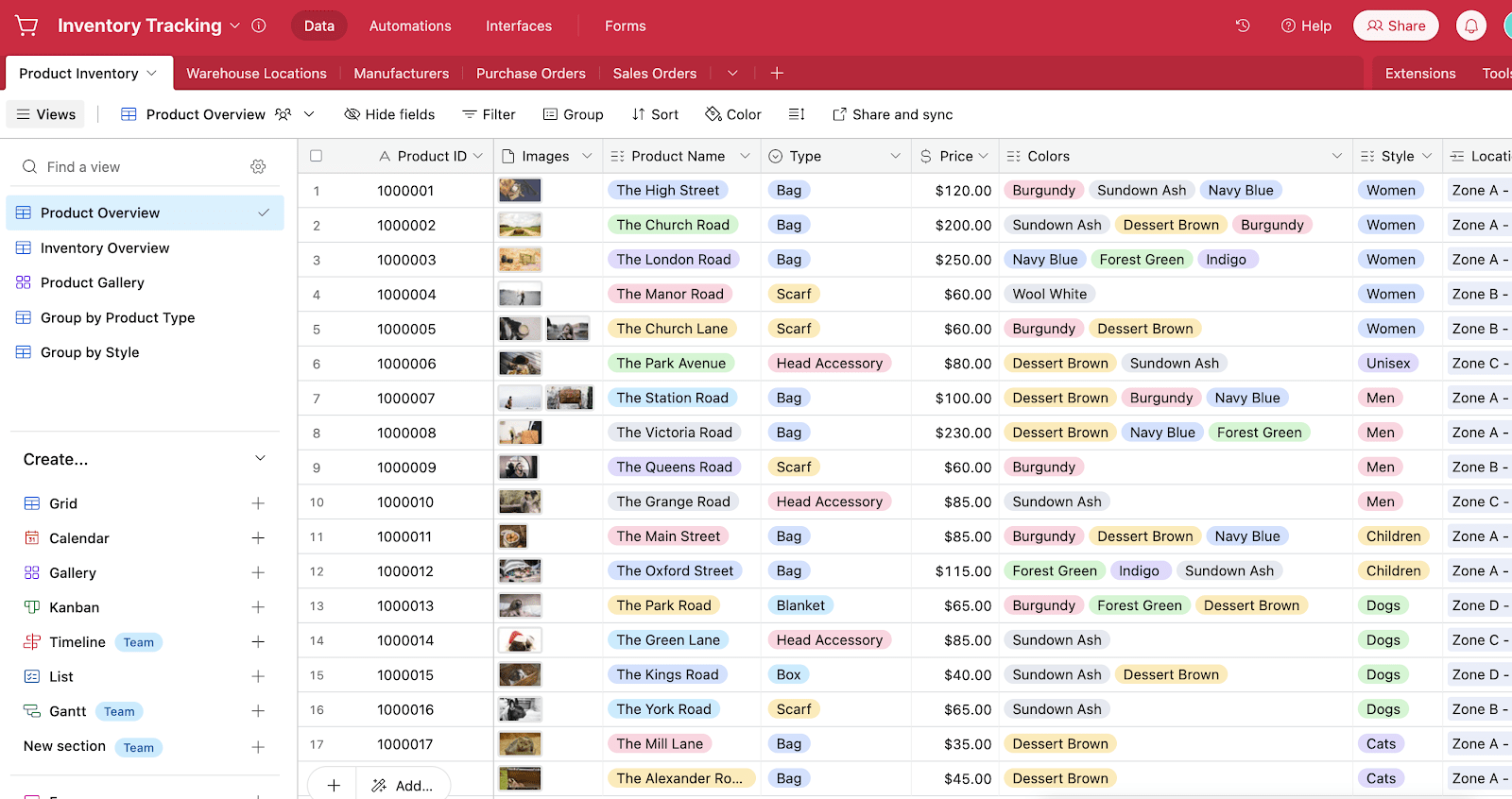This screenshot has width=1512, height=799.
Task: Expand the more tables chevron
Action: [x=732, y=73]
